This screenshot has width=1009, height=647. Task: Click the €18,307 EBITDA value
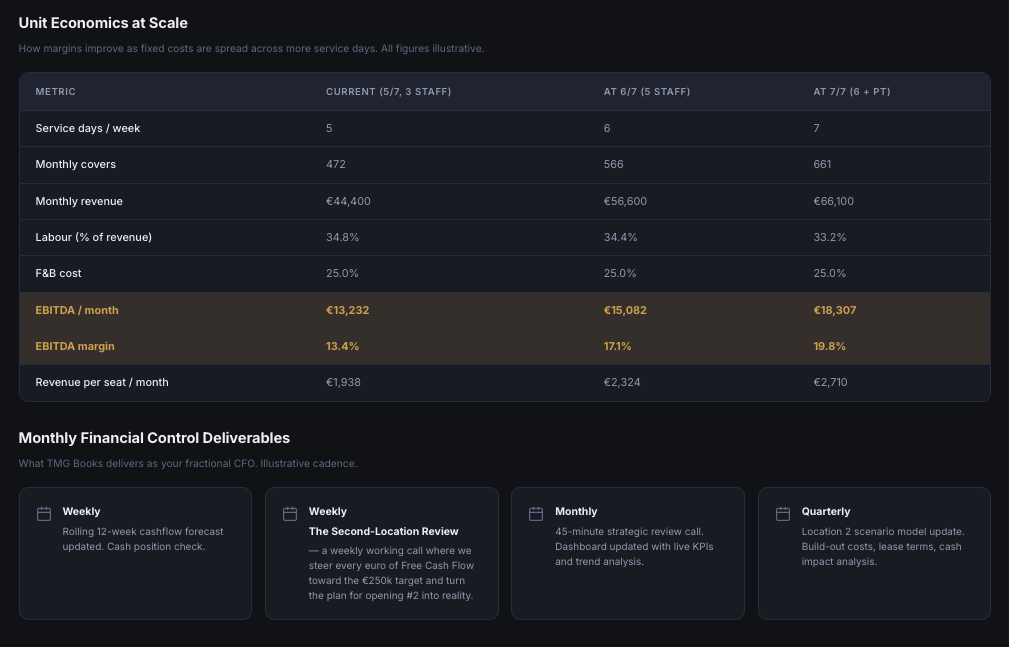pos(835,310)
